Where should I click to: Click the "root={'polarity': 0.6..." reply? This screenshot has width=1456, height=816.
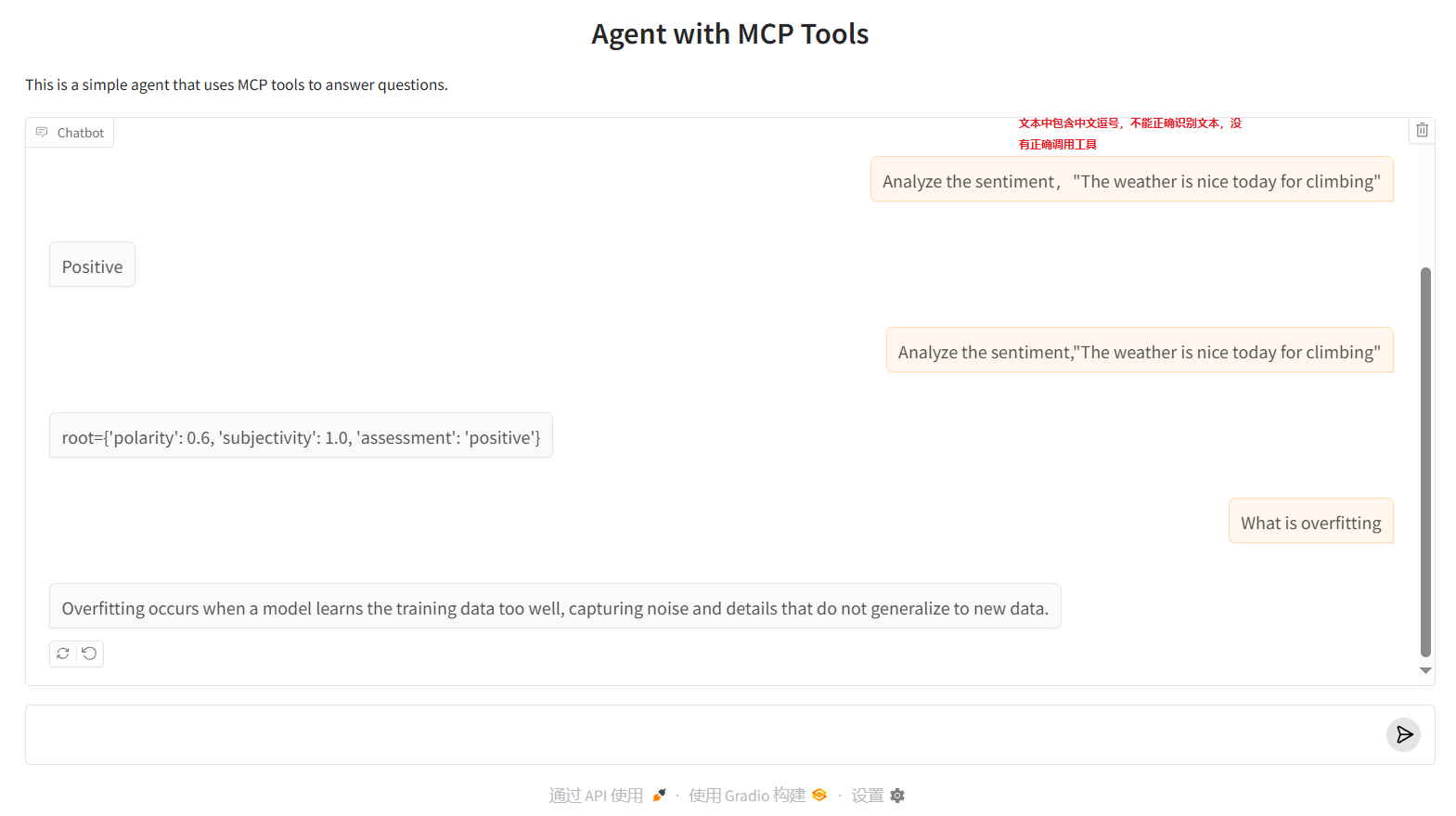301,435
